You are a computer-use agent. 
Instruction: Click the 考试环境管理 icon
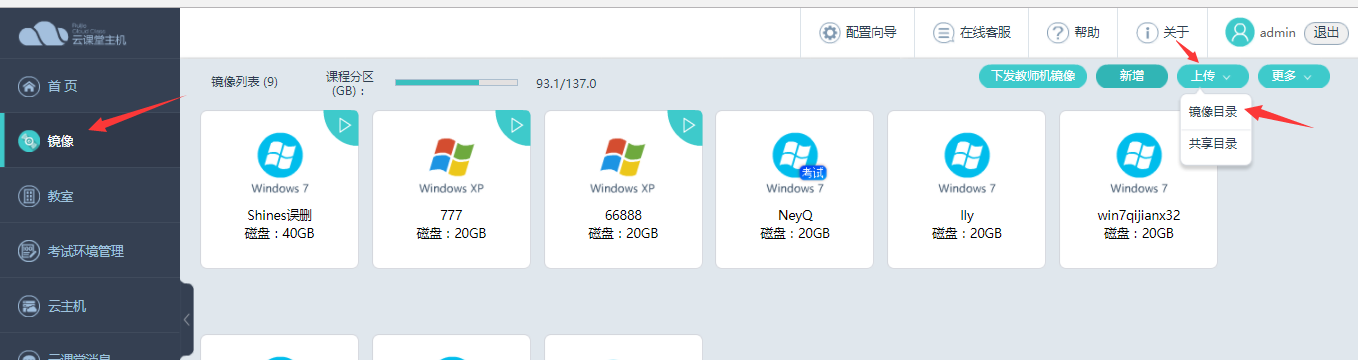tap(29, 251)
